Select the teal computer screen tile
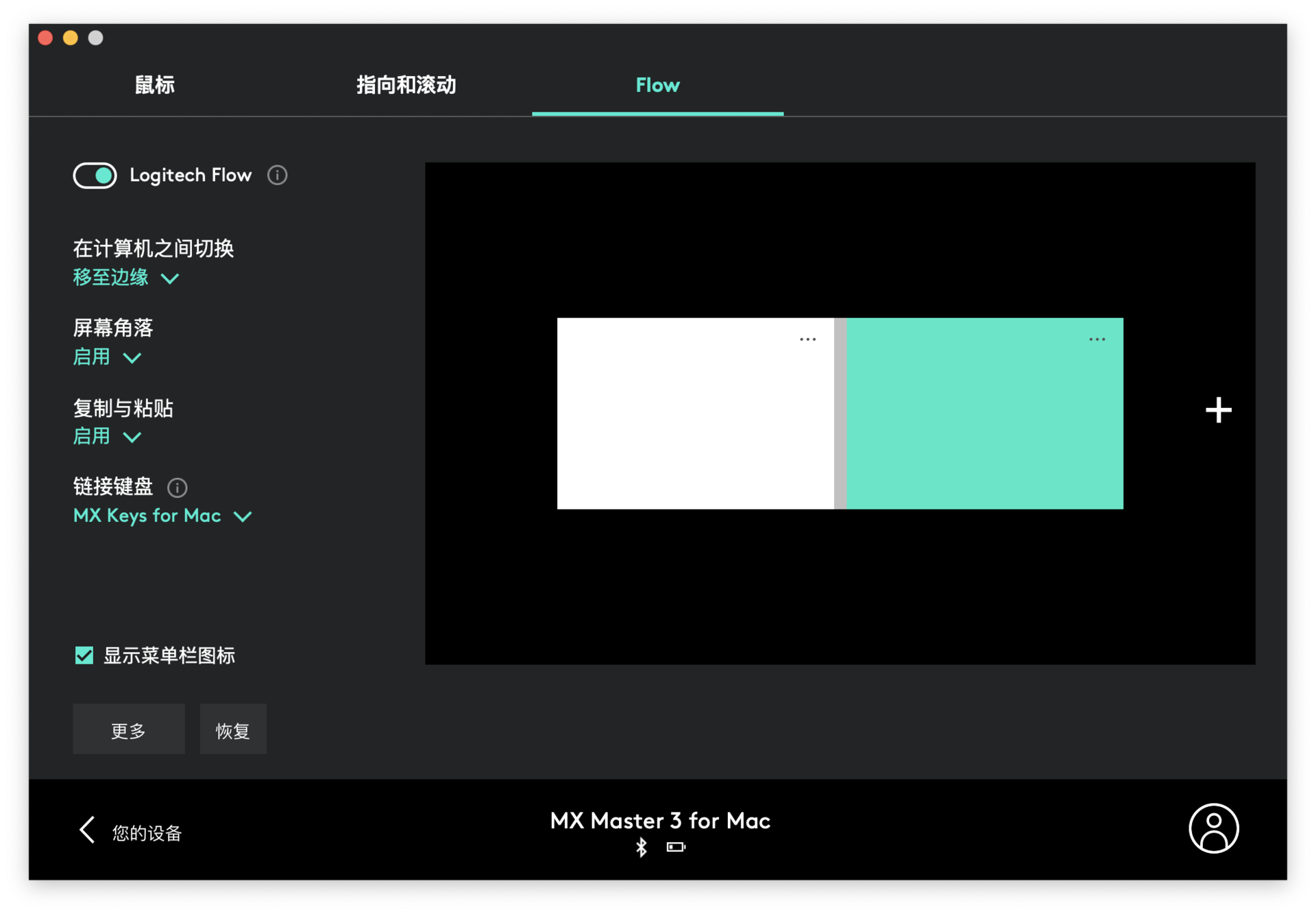The height and width of the screenshot is (914, 1316). [x=985, y=413]
